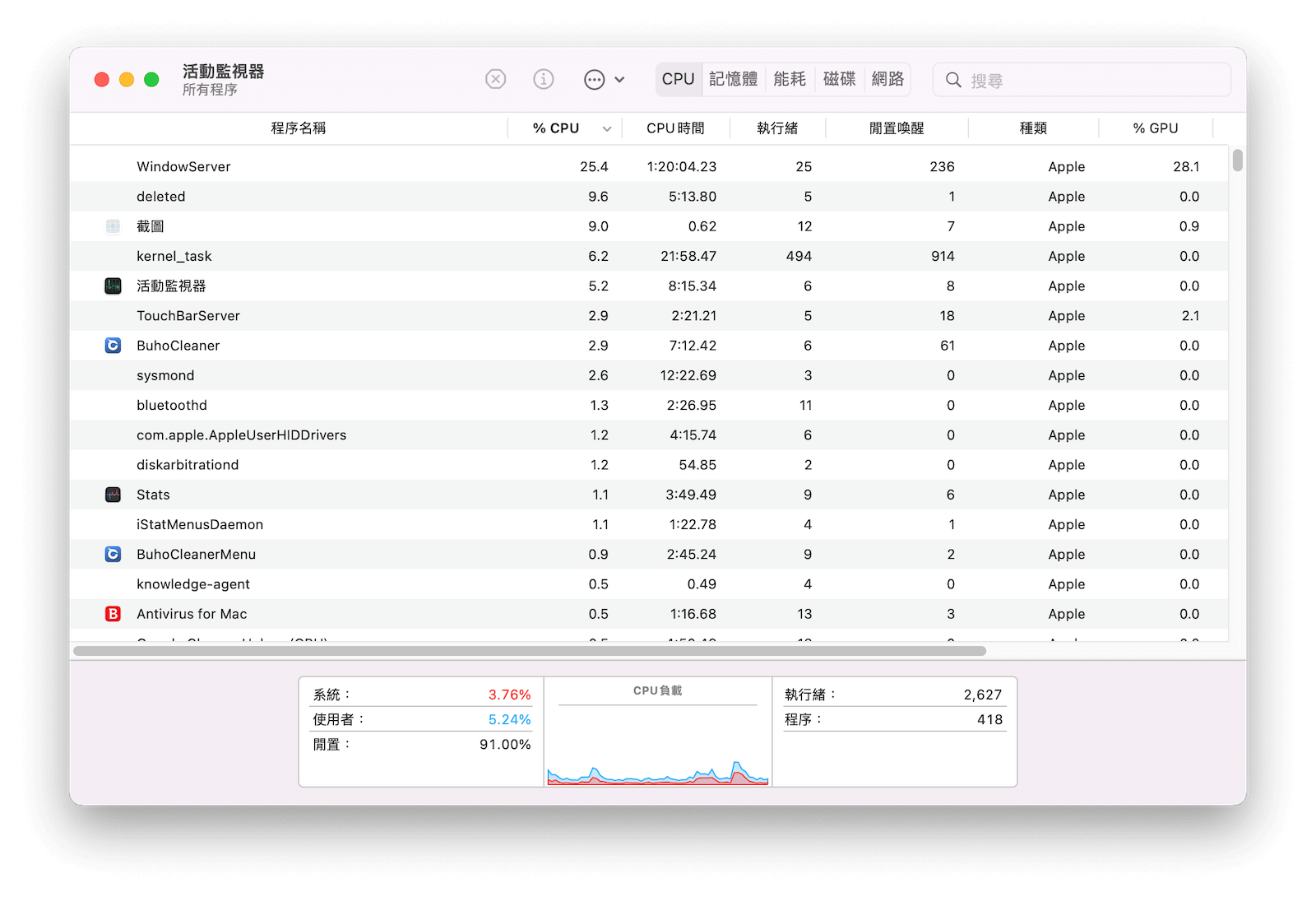1316x897 pixels.
Task: Select the diskarbitrationd process row
Action: [649, 465]
